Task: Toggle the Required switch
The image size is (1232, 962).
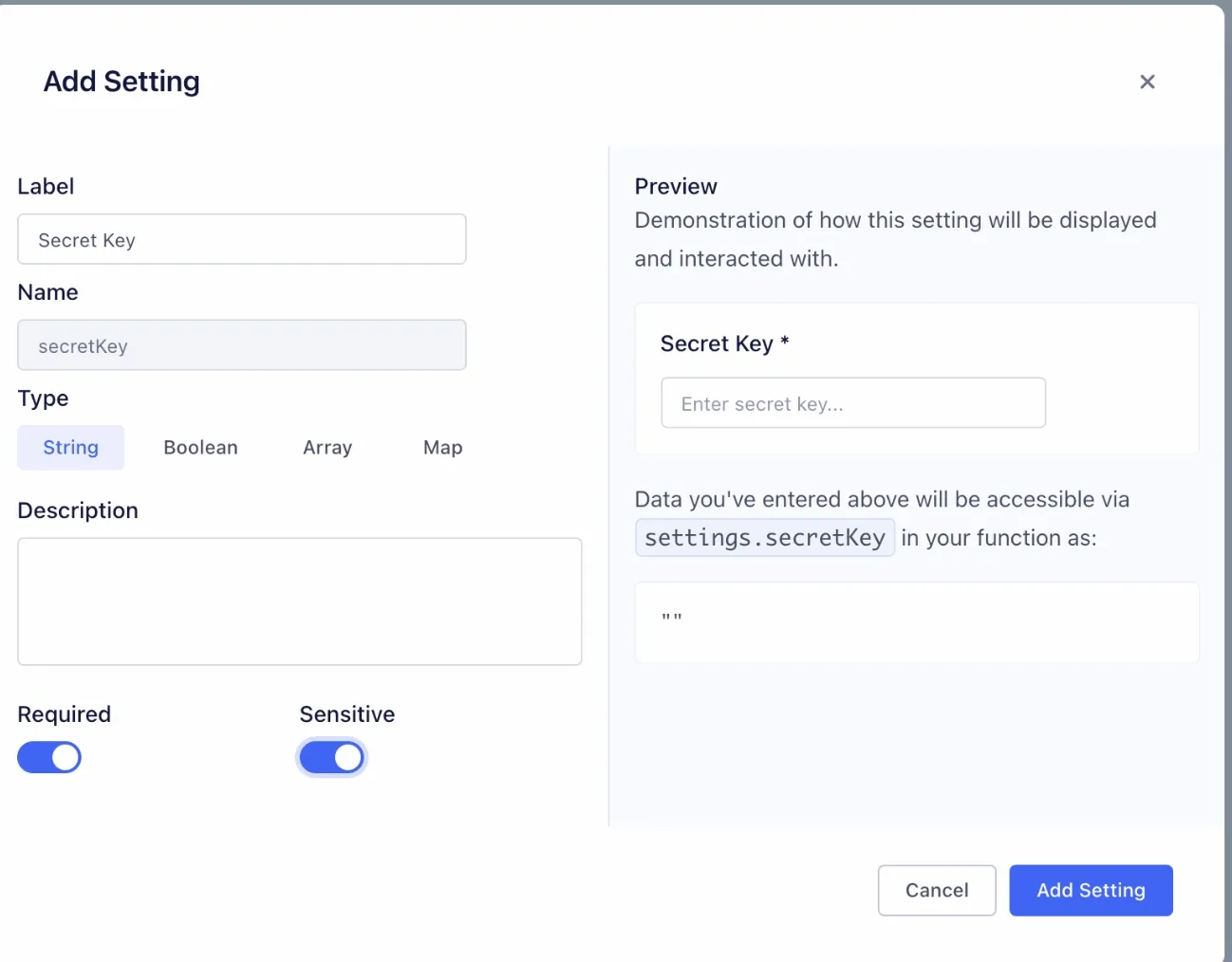Action: [49, 757]
